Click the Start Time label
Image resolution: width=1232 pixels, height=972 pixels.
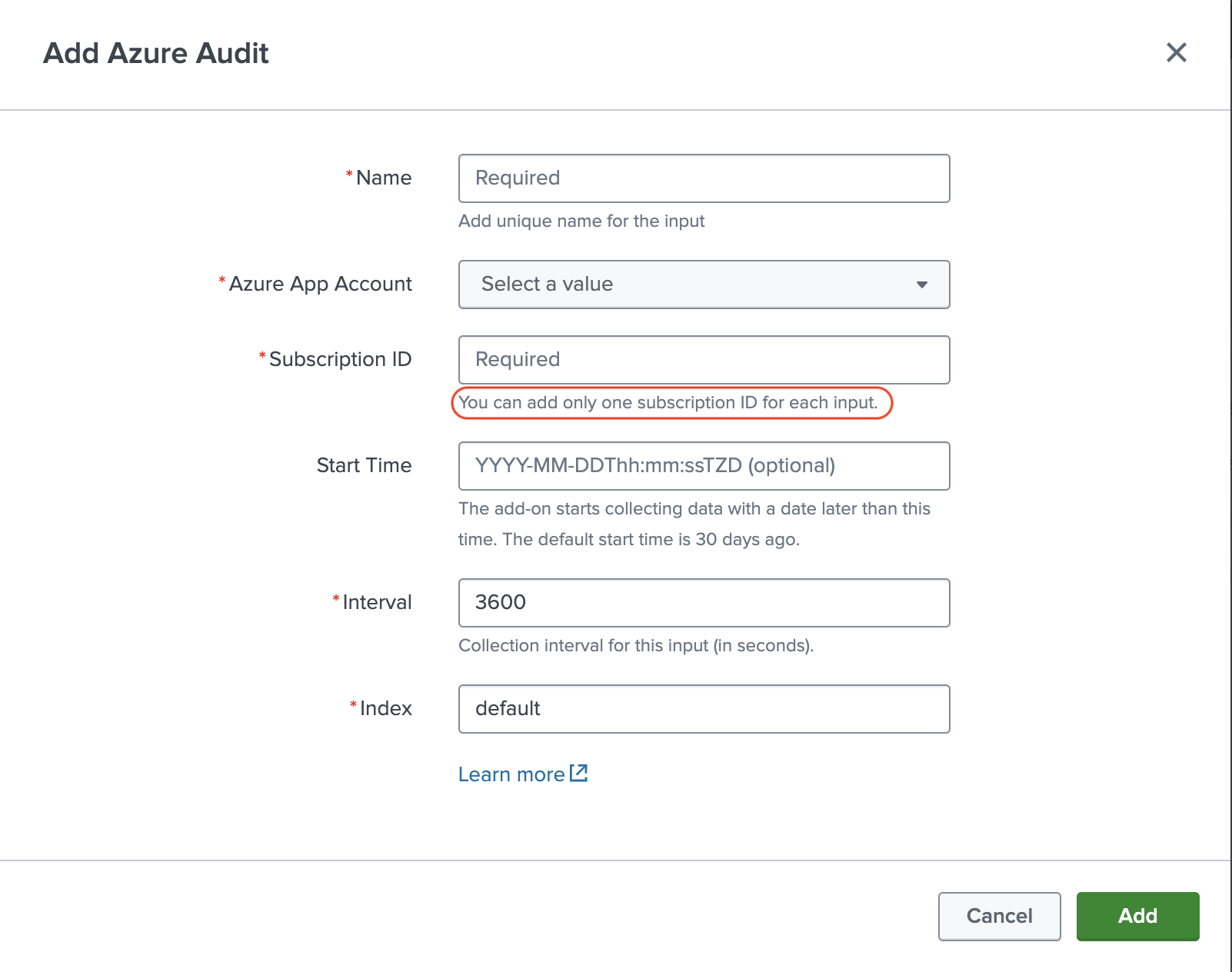[x=364, y=466]
